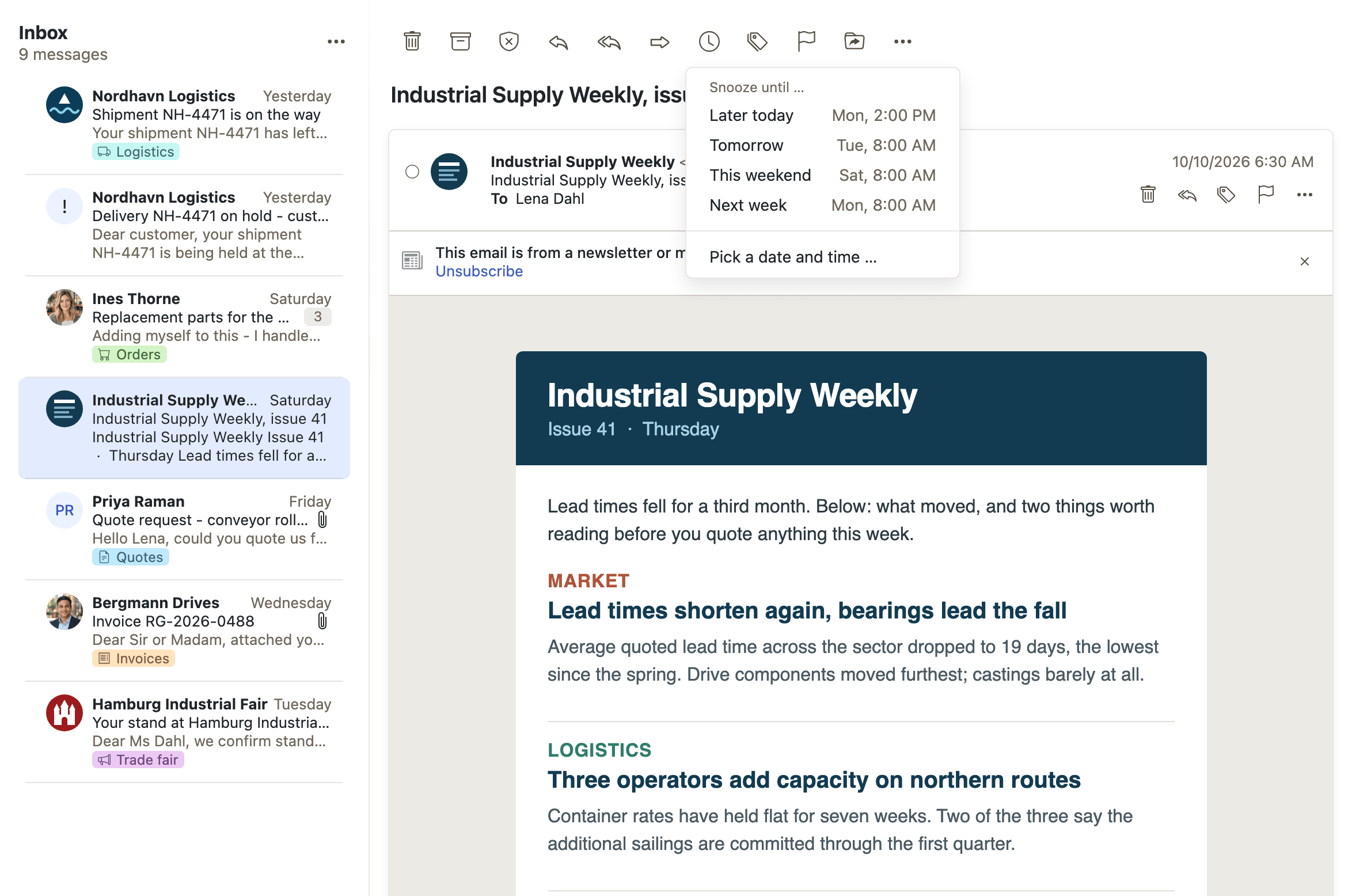1352x896 pixels.
Task: Open Bergmann Drives Invoice RG-2026-0488 email
Action: tap(184, 630)
